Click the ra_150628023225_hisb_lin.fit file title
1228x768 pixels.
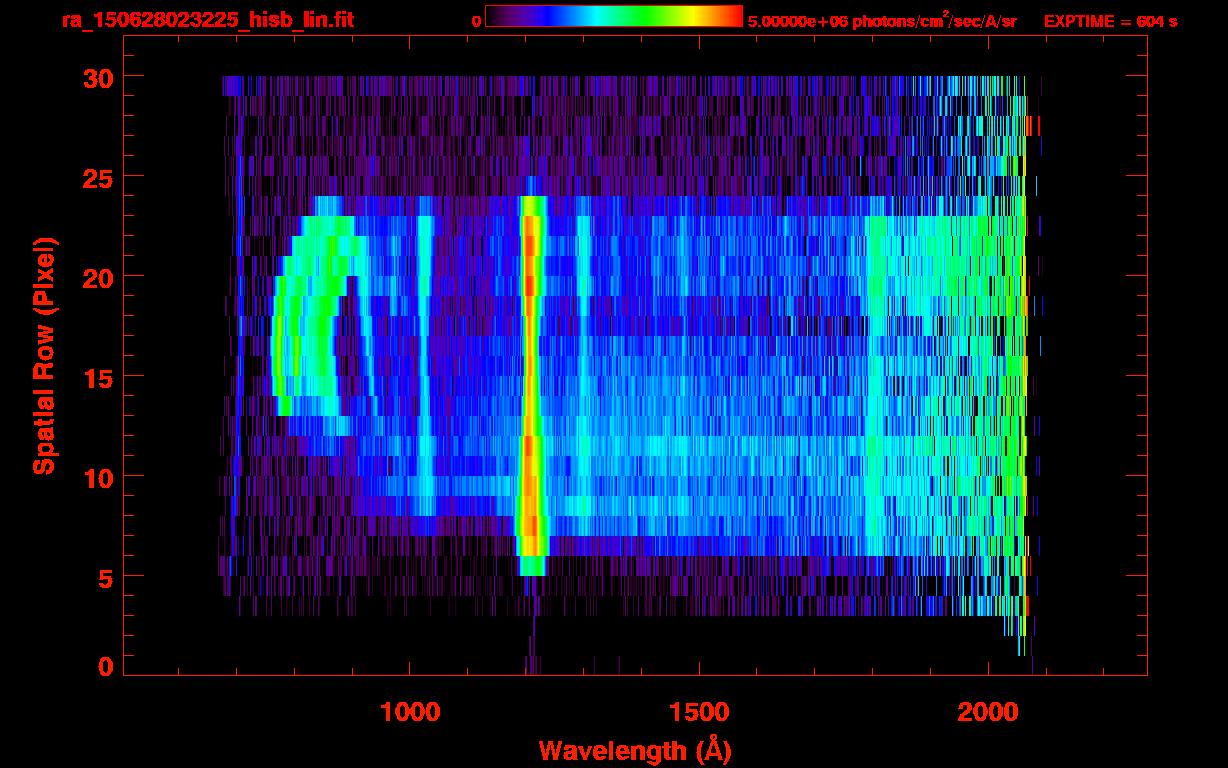pyautogui.click(x=207, y=20)
